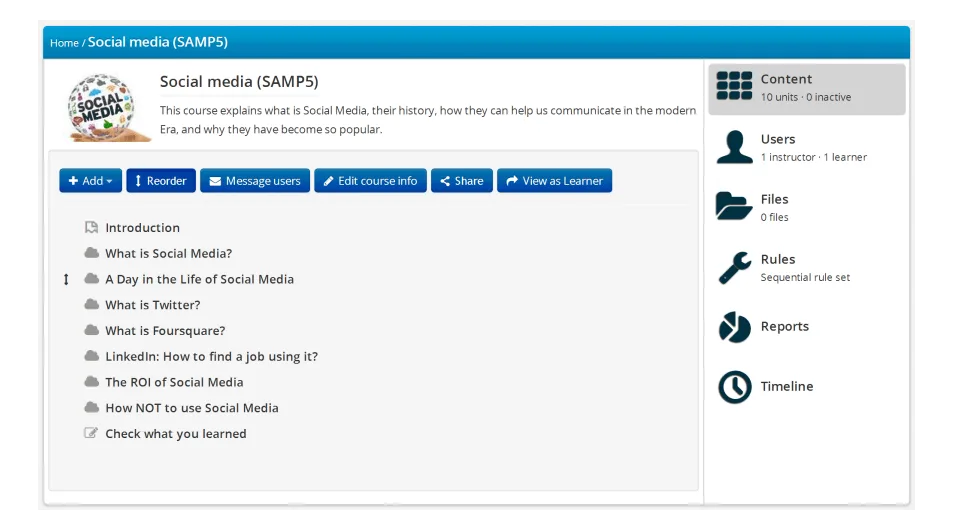Open The ROI of Social Media unit
960x530 pixels.
coord(174,382)
